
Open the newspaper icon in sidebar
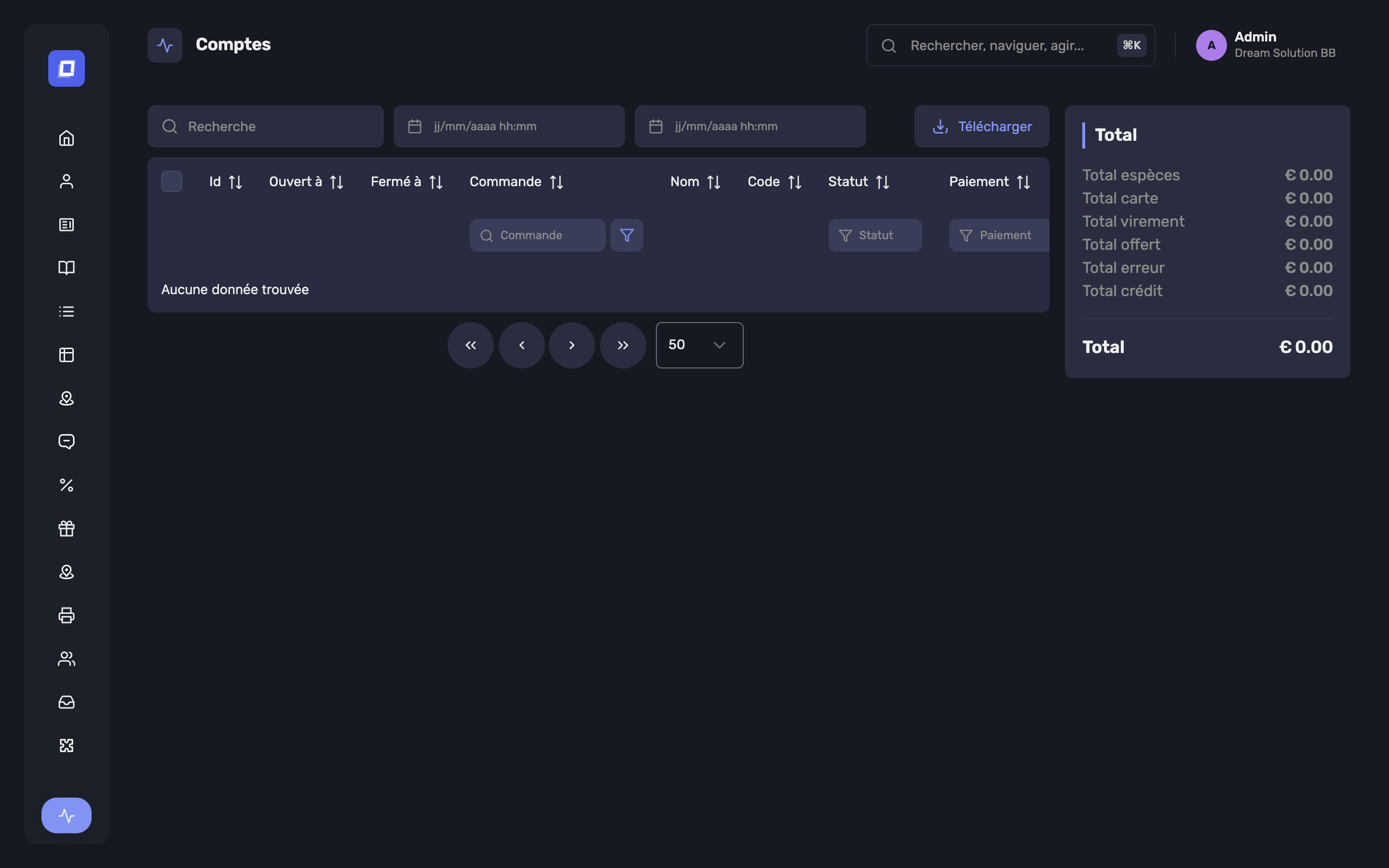coord(67,224)
